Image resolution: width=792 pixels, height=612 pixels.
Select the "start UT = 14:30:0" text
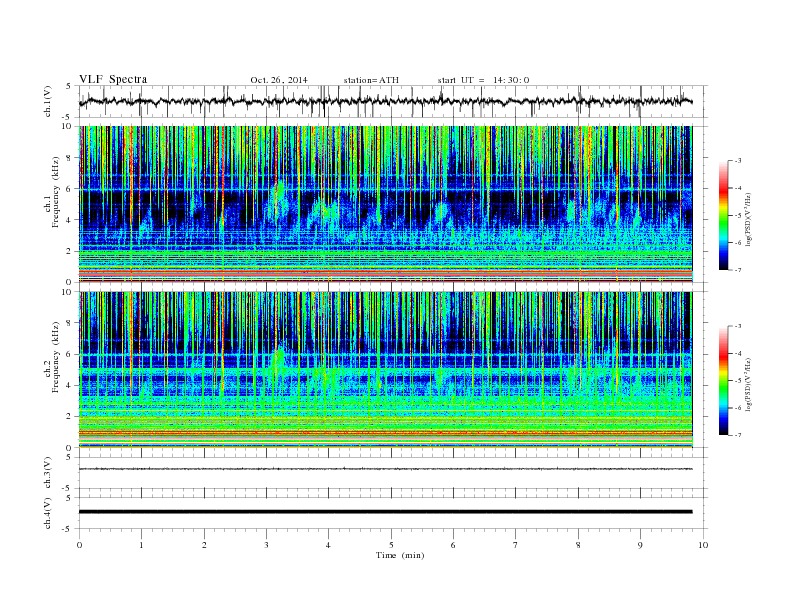coord(483,80)
